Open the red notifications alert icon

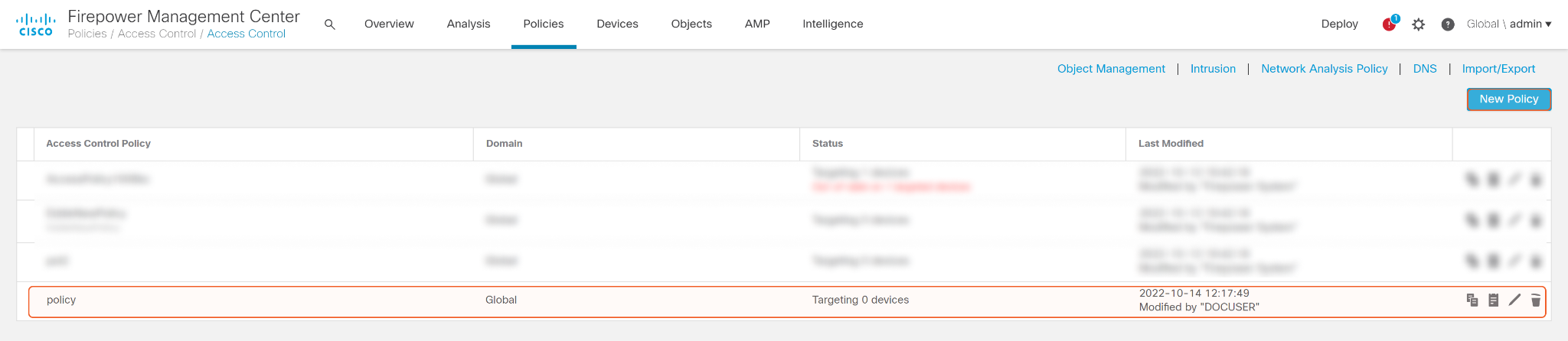click(1389, 24)
